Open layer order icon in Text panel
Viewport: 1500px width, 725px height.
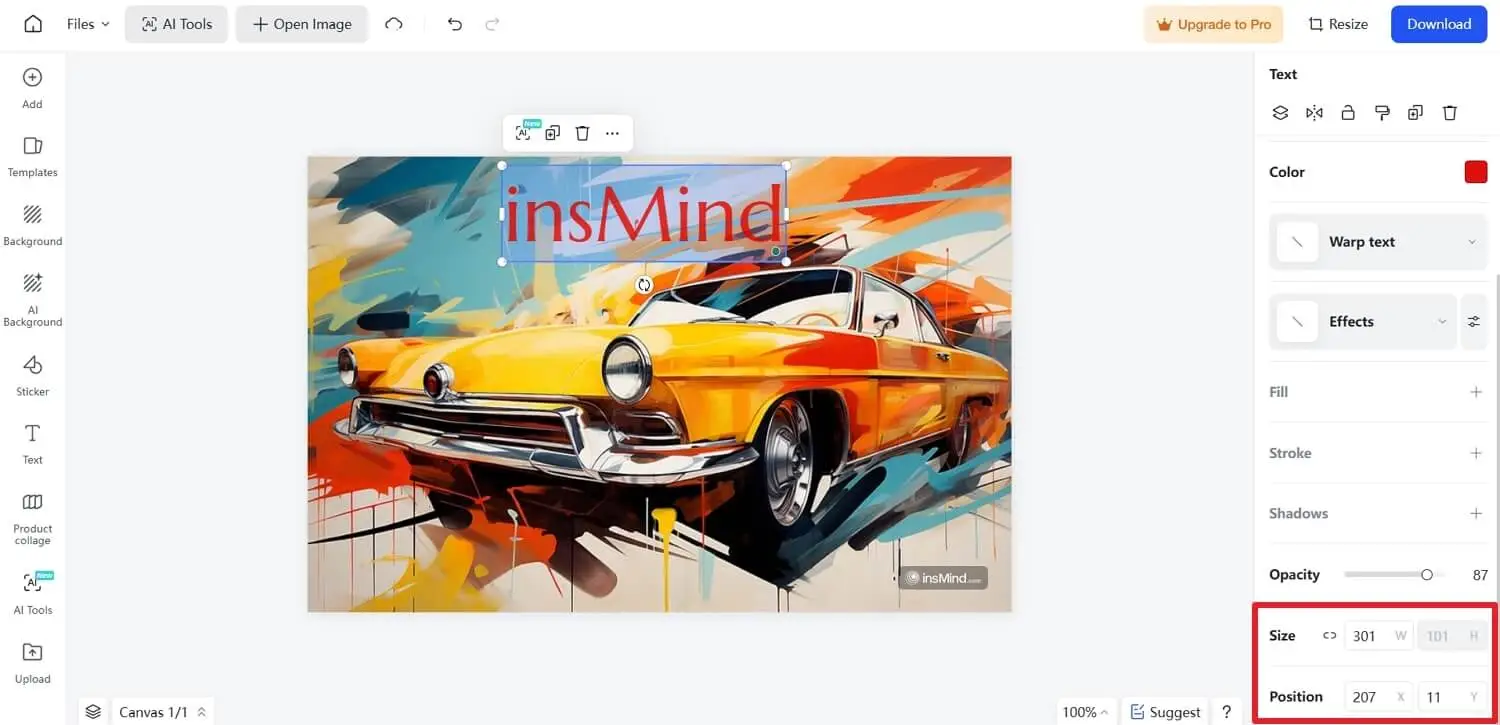(1280, 113)
